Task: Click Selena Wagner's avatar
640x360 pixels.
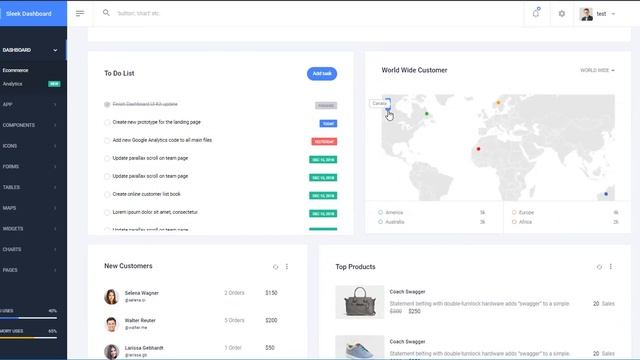Action: pyautogui.click(x=111, y=297)
